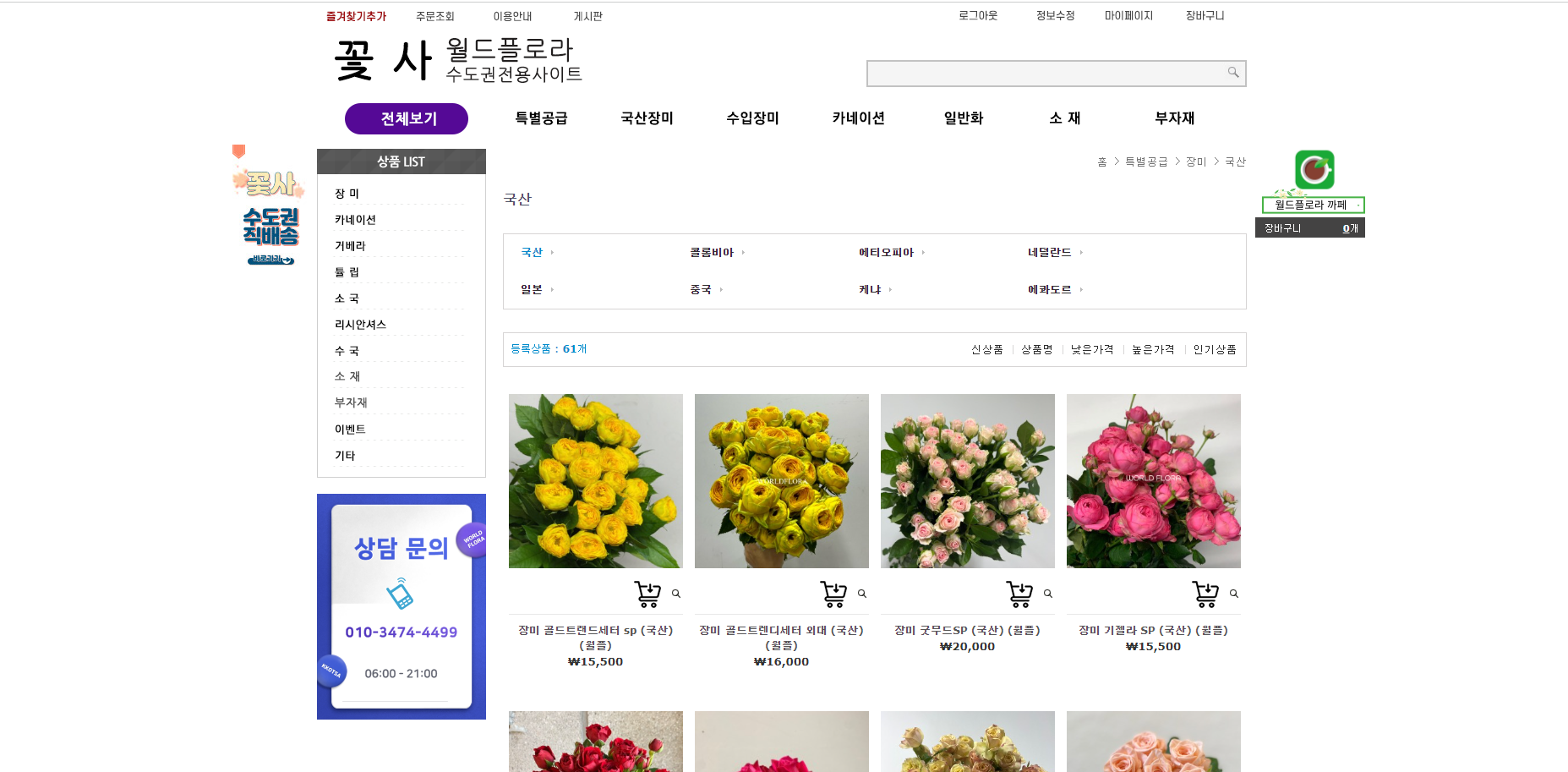Add 장미 골드트랜디세터 외대 to cart icon
1568x772 pixels.
[834, 594]
